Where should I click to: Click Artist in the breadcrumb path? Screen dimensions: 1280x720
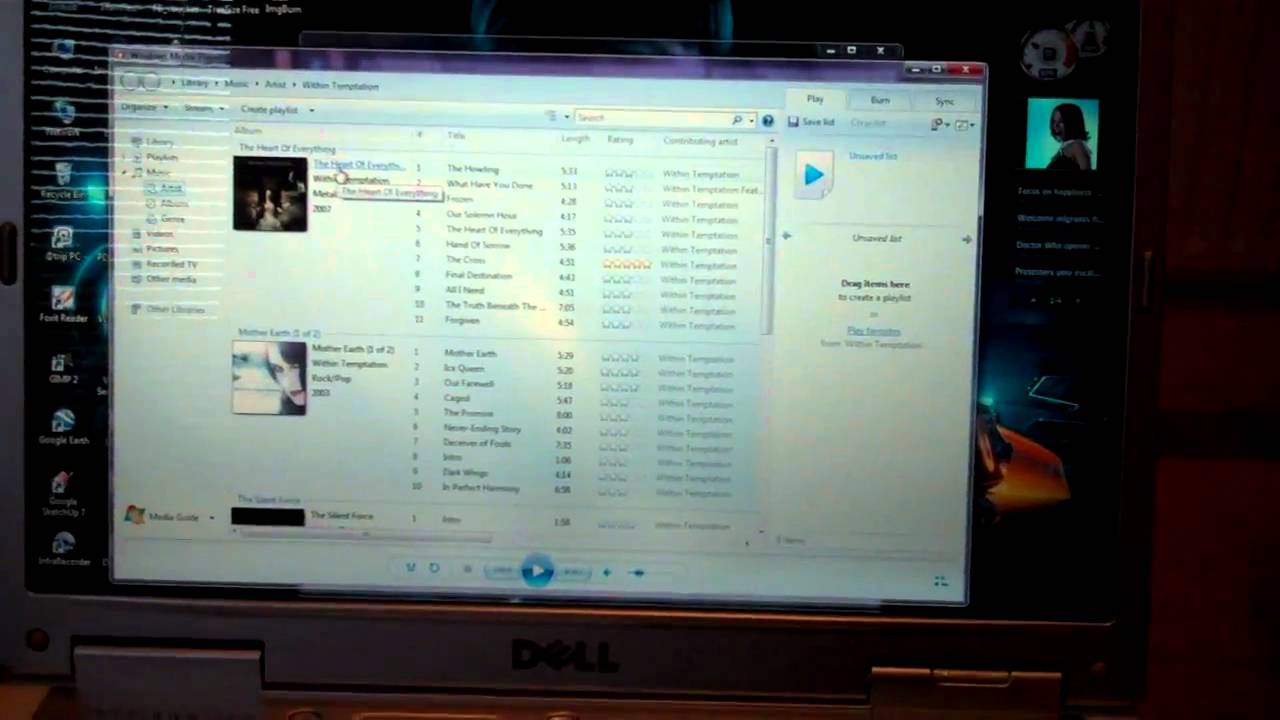(x=276, y=85)
